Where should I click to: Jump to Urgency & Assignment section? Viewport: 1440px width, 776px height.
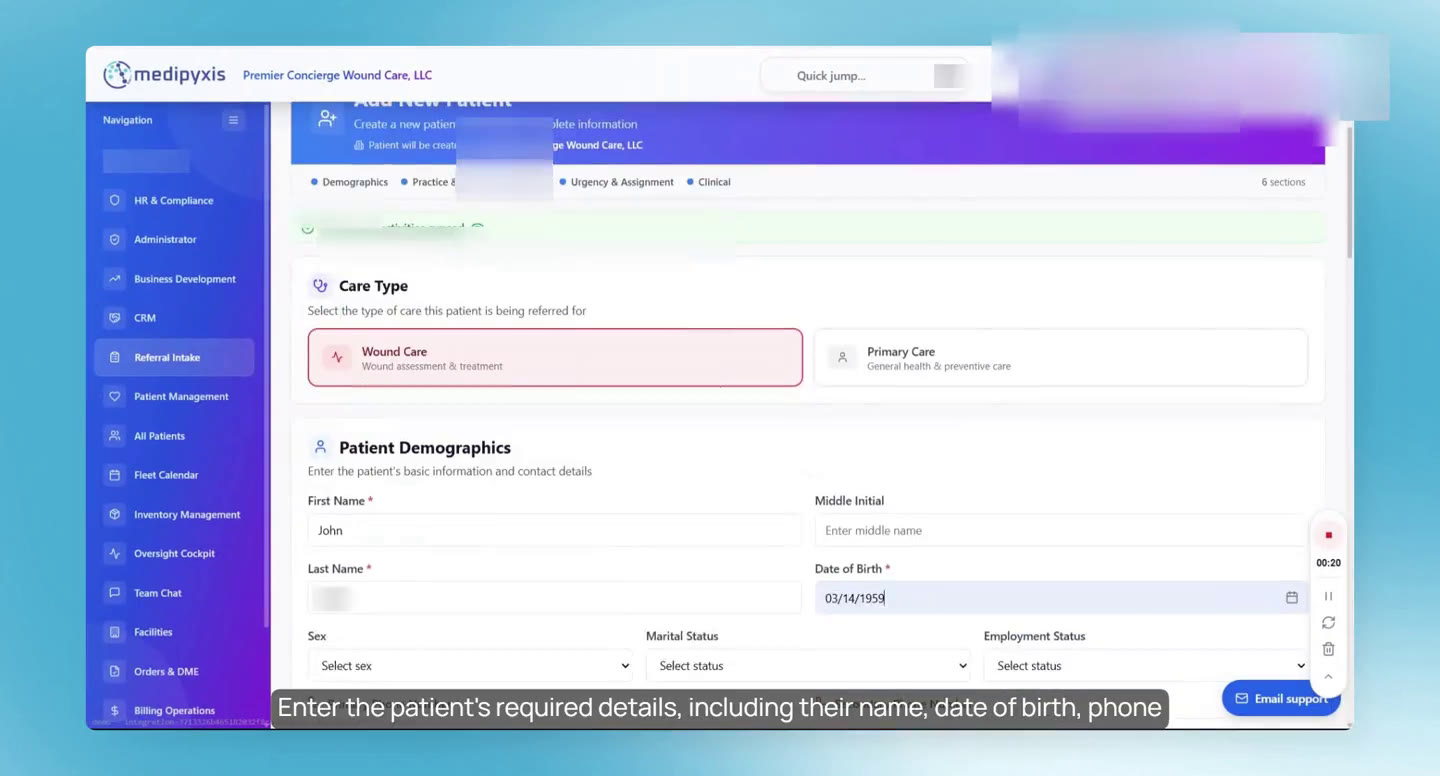pos(616,182)
